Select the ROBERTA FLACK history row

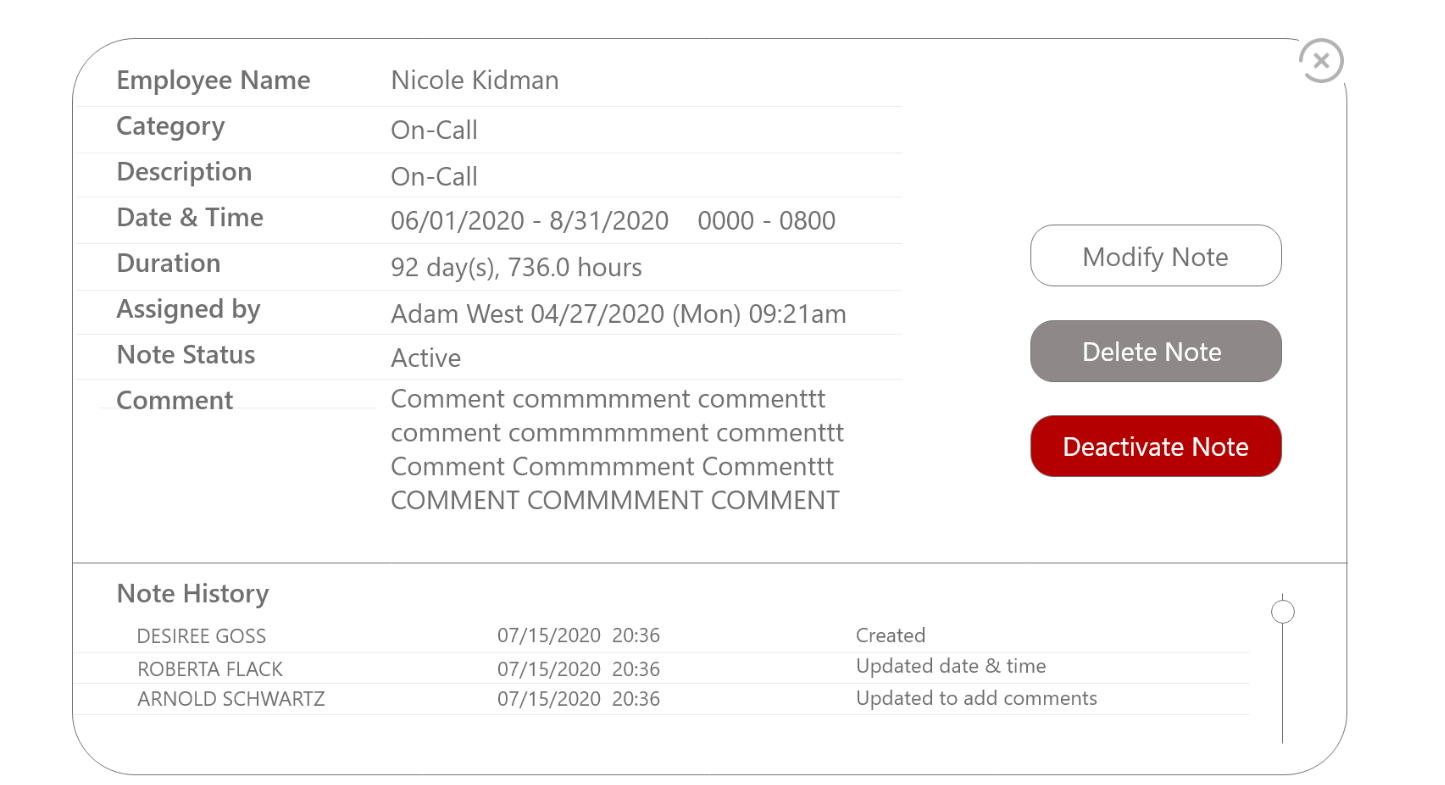click(210, 669)
